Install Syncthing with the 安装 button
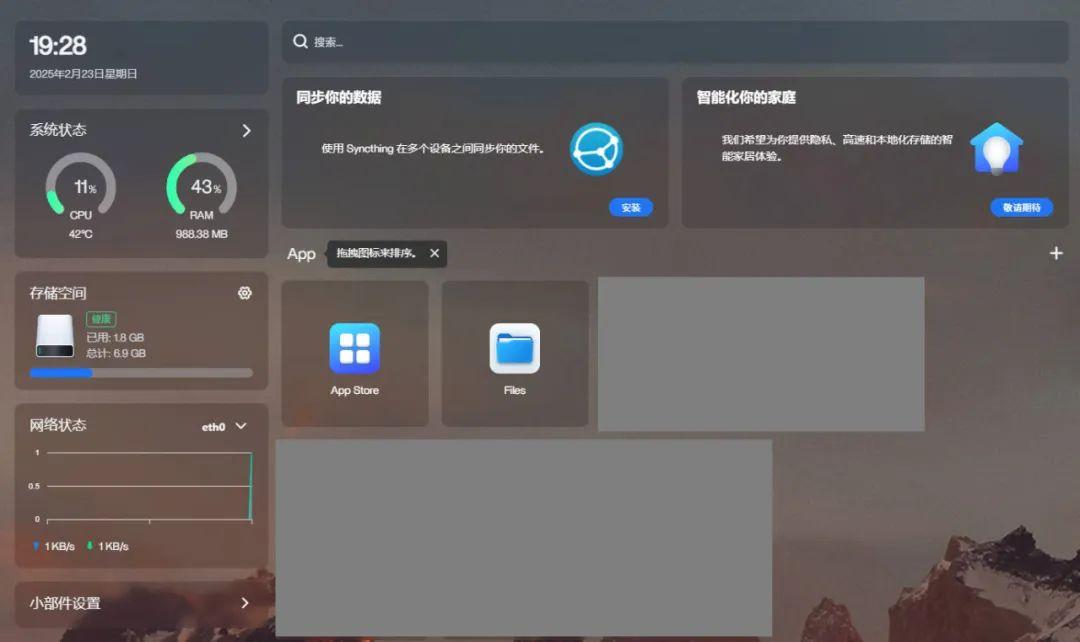1080x642 pixels. tap(631, 208)
